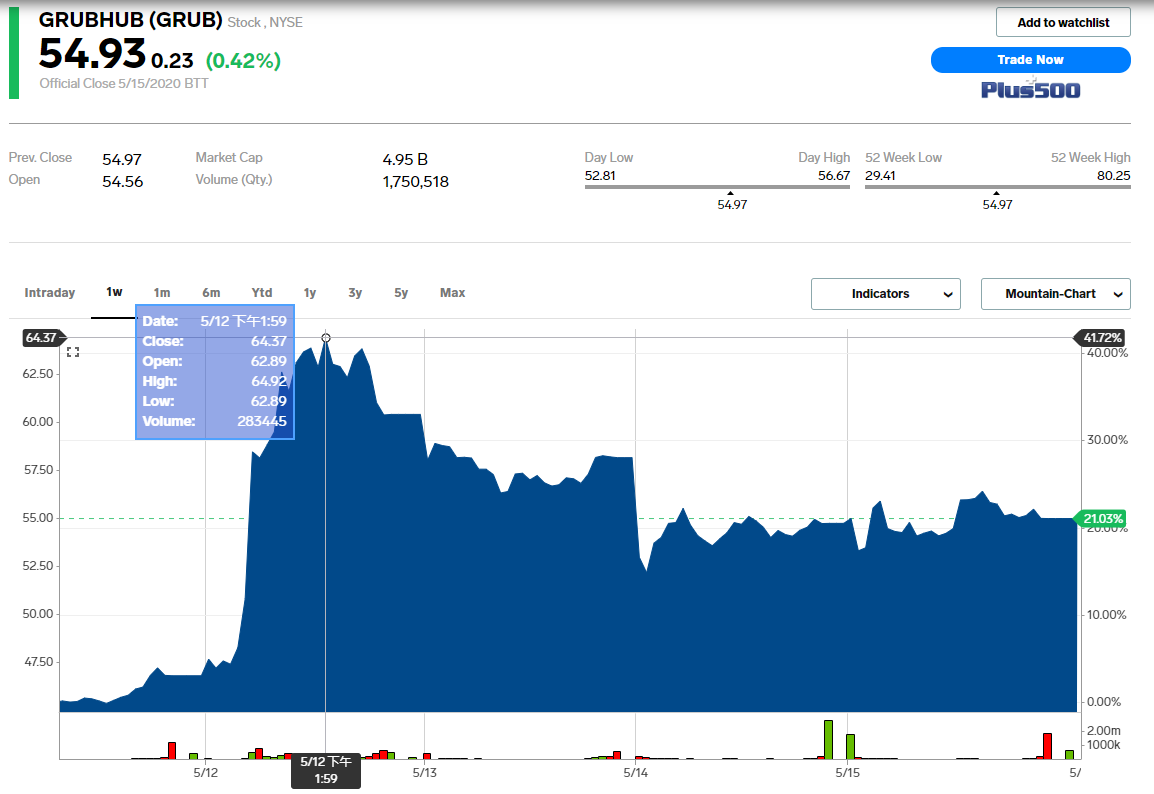This screenshot has height=794, width=1154.
Task: Show the 6m chart range
Action: click(x=211, y=293)
